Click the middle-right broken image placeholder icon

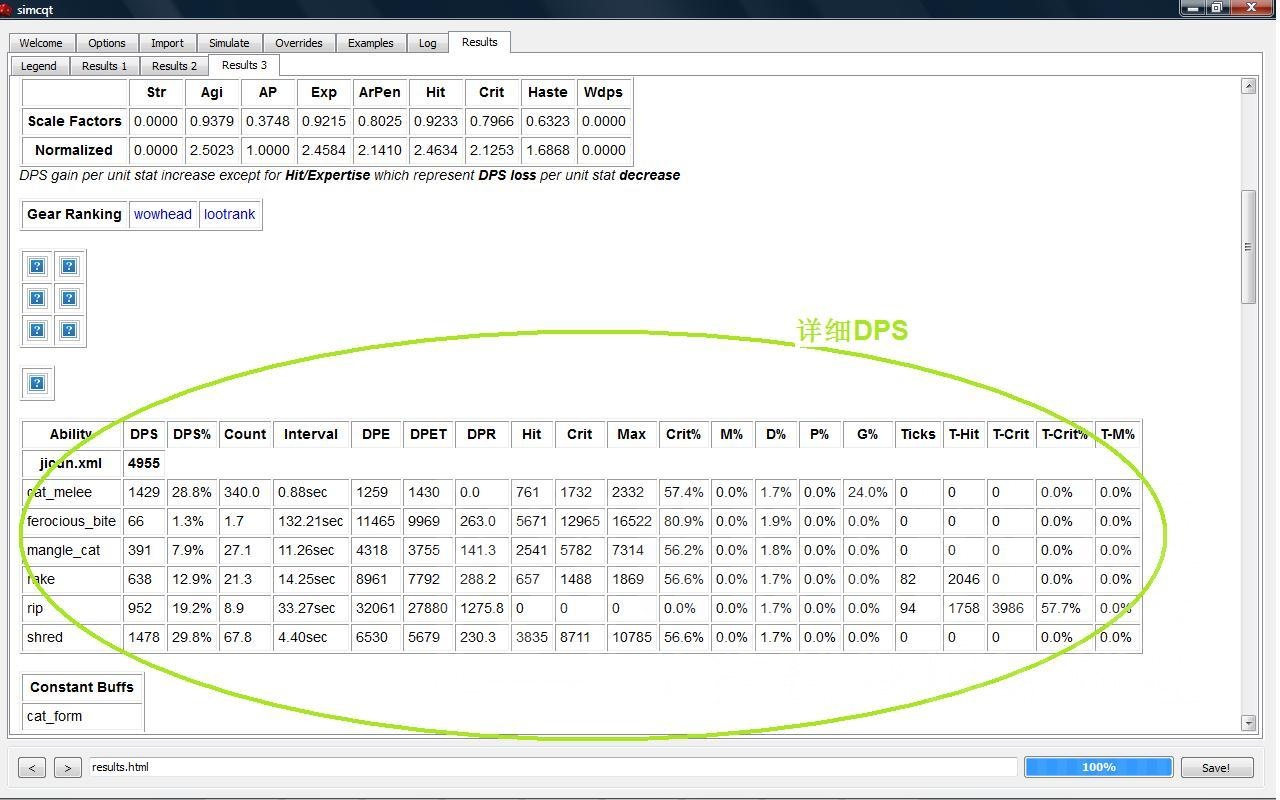(69, 298)
